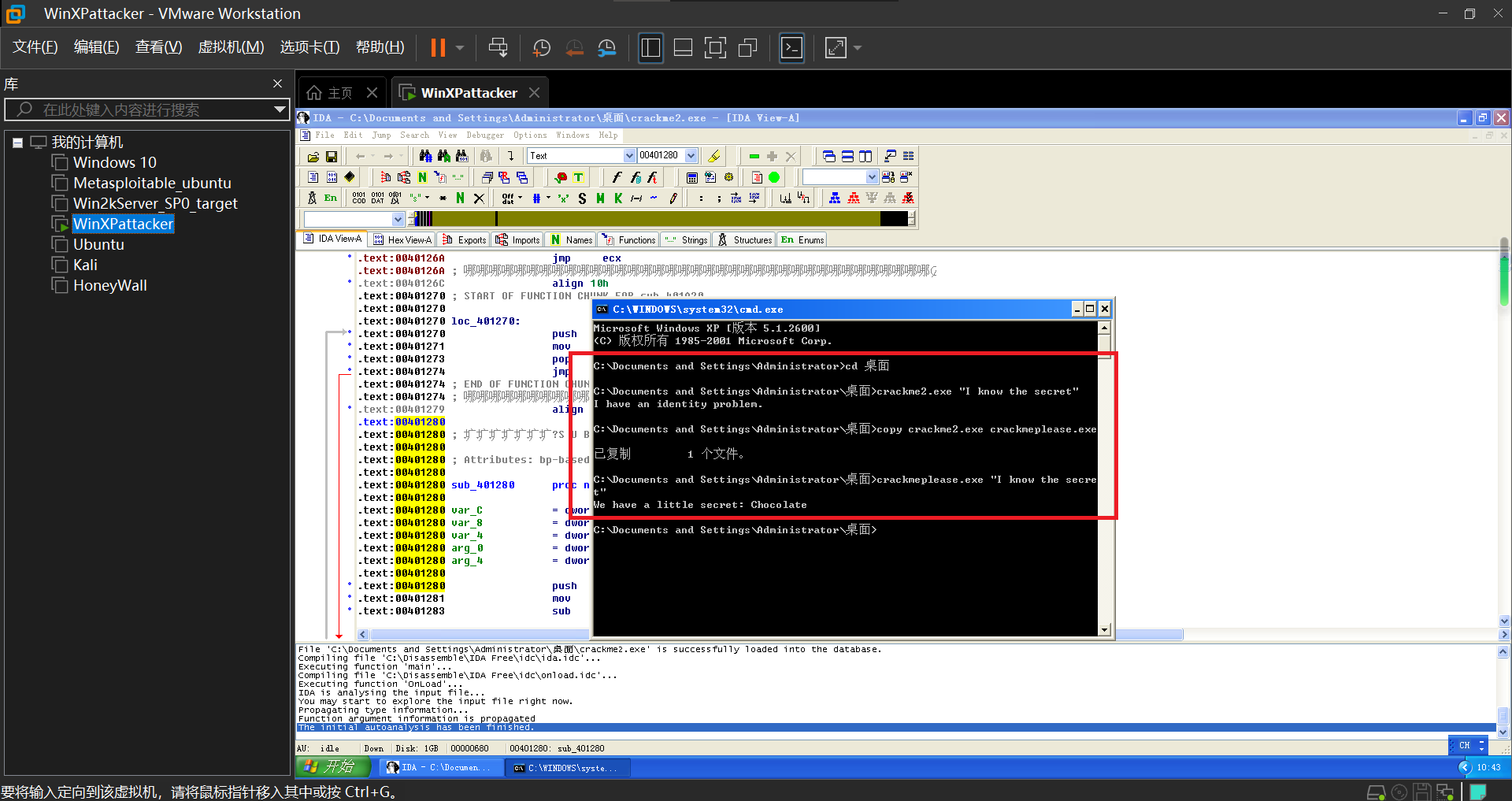Select the Metasploitable_ubuntu virtual machine
Screen dimensions: 1512x801
[x=152, y=183]
